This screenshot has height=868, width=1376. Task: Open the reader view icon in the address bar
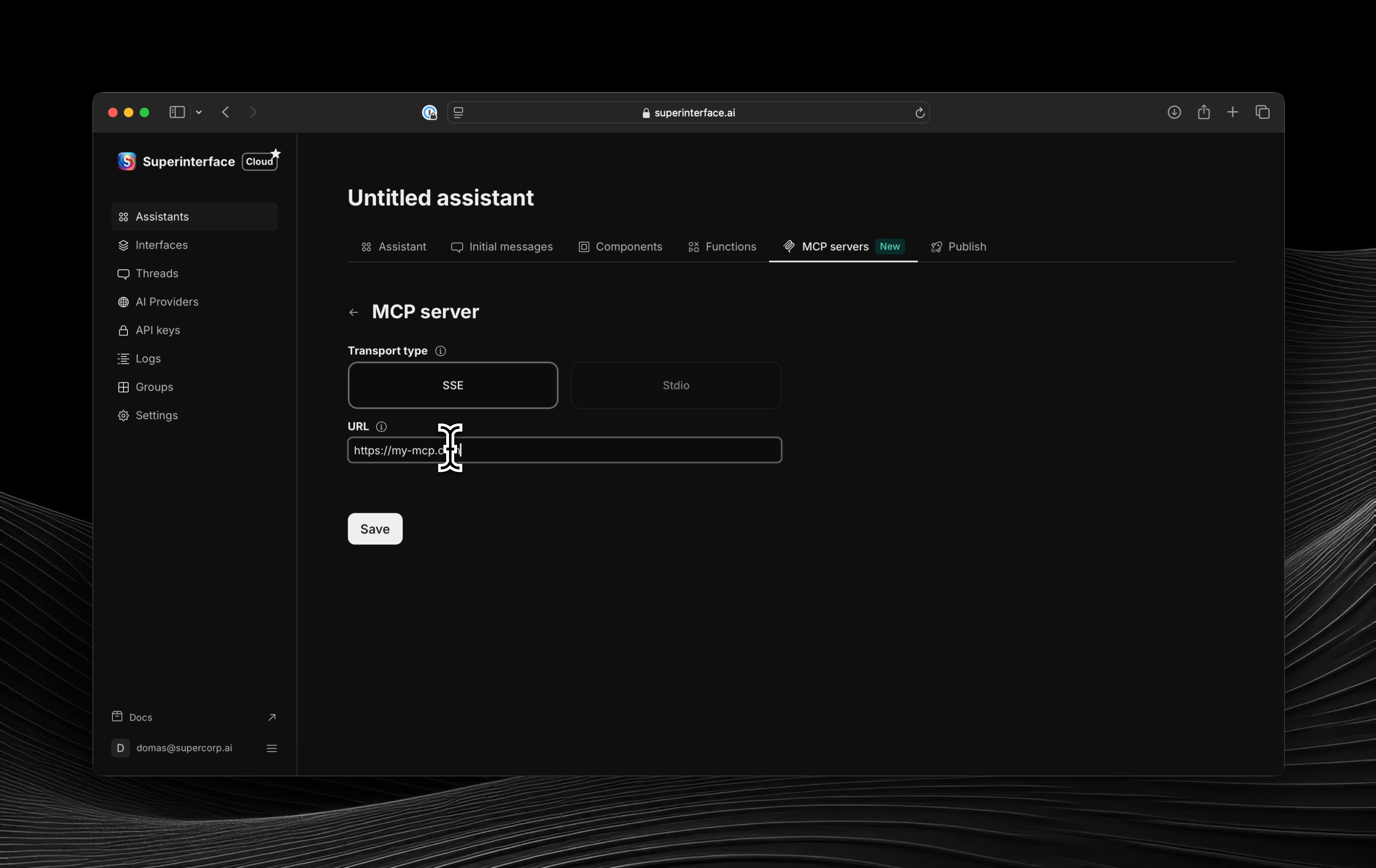pos(458,113)
